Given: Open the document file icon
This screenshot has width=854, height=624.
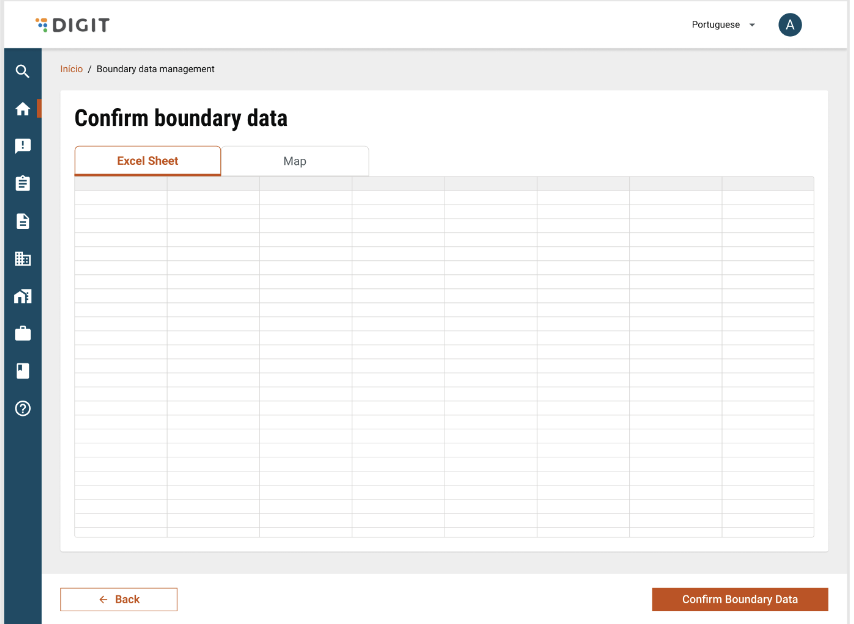Looking at the screenshot, I should [22, 221].
